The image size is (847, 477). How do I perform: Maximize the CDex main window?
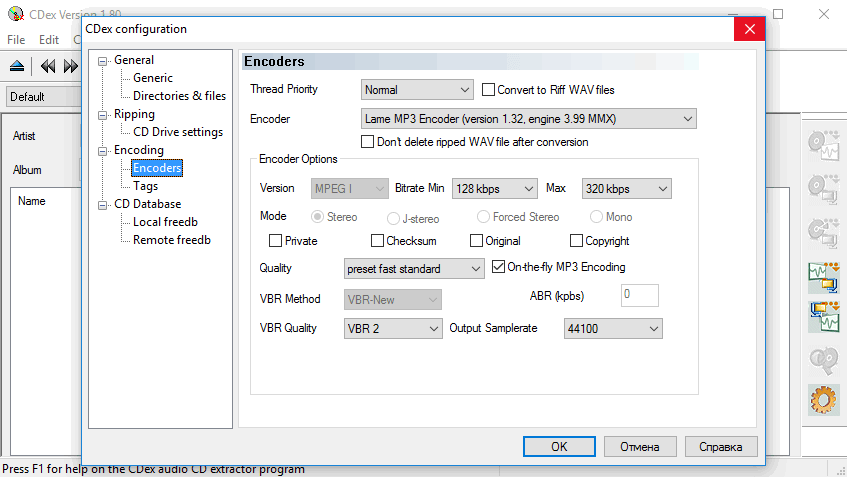click(x=778, y=14)
